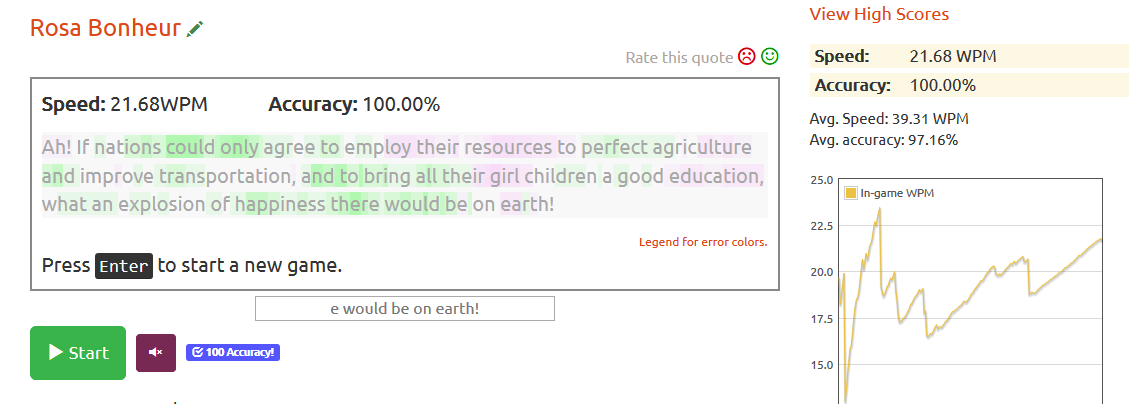This screenshot has height=404, width=1129.
Task: Click the Avg. accuracy 97.16% text
Action: click(883, 139)
